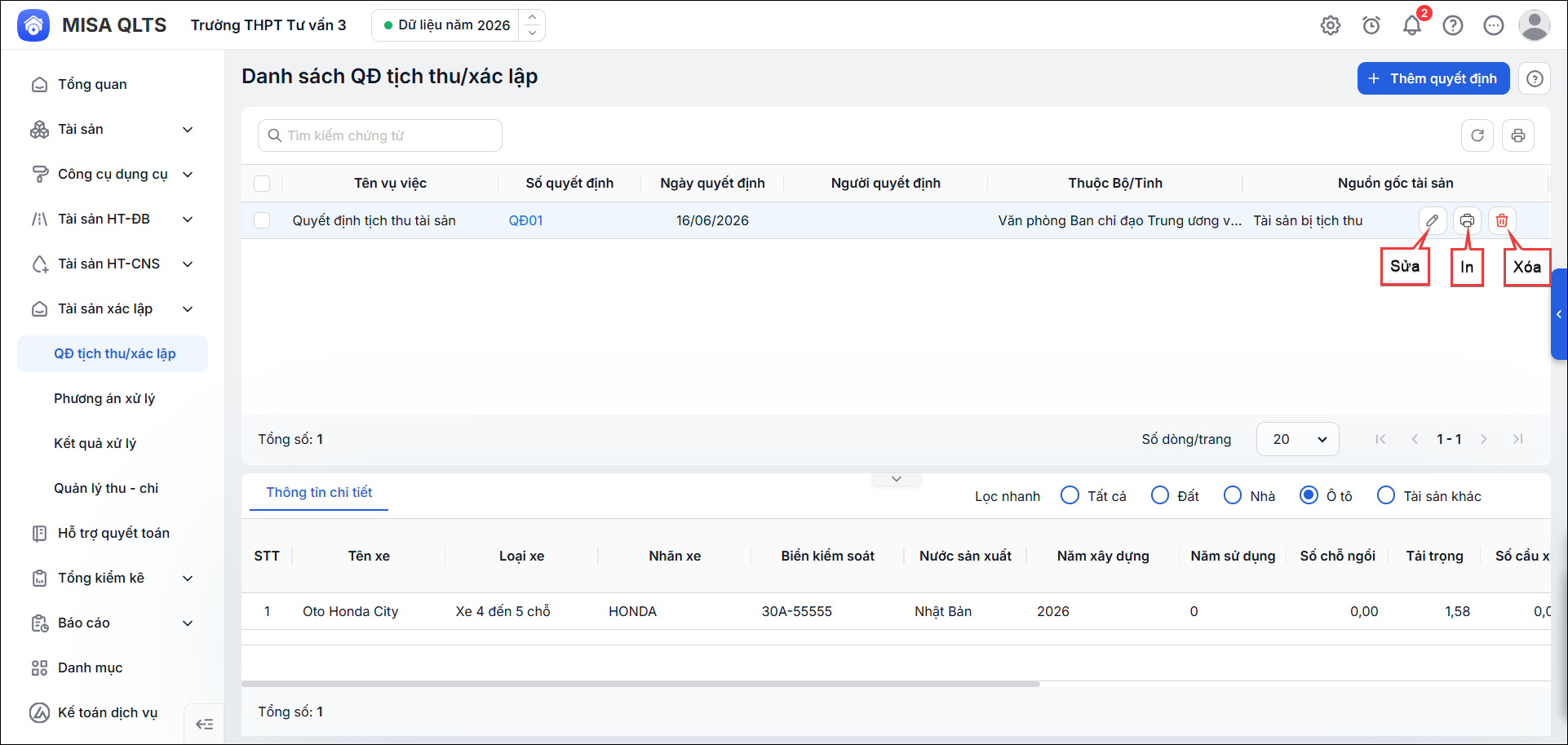Image resolution: width=1568 pixels, height=745 pixels.
Task: Open the help question mark icon in header
Action: [x=1453, y=25]
